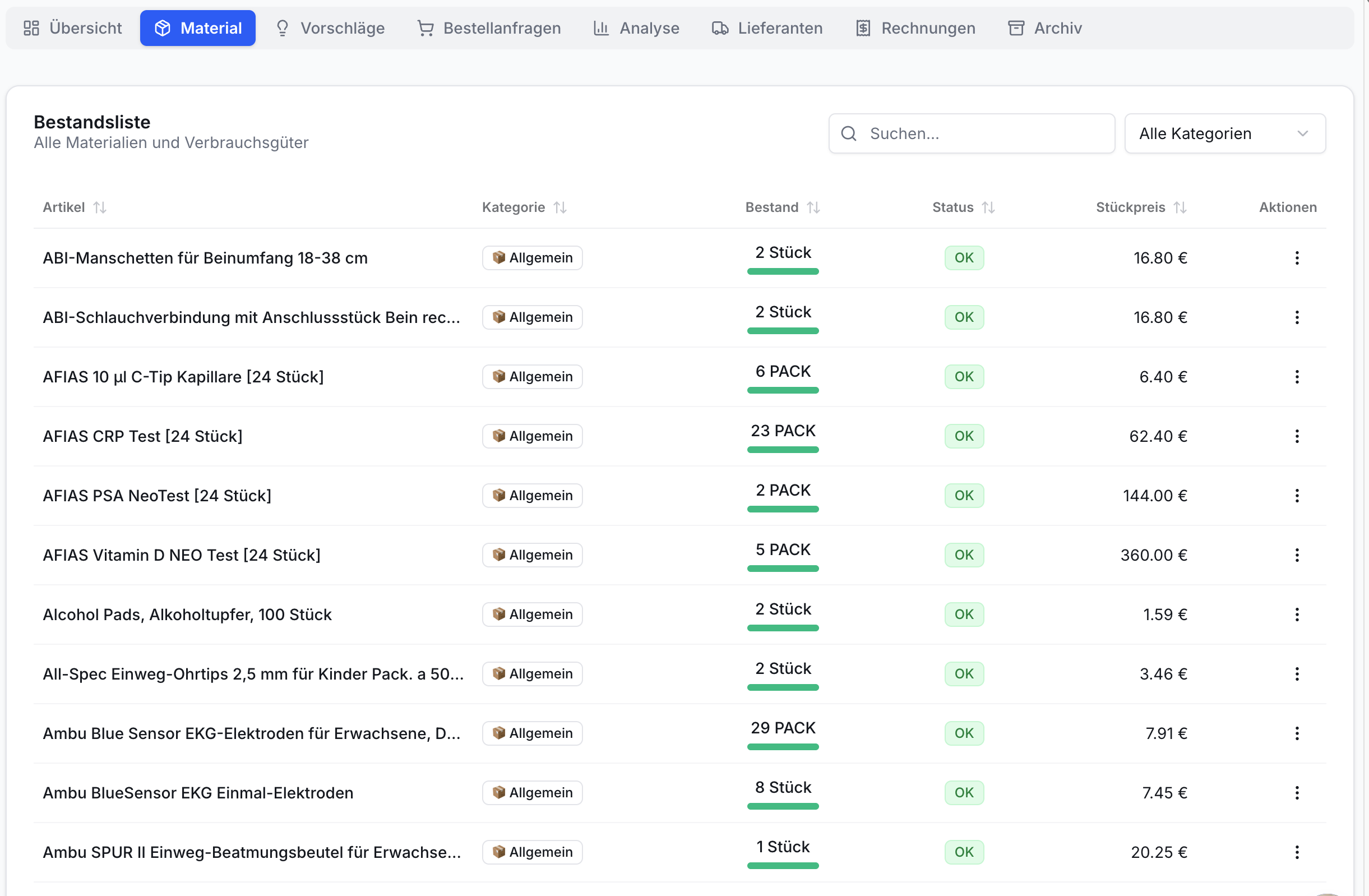Sort list by Artikel sort arrows
1369x896 pixels.
point(100,207)
